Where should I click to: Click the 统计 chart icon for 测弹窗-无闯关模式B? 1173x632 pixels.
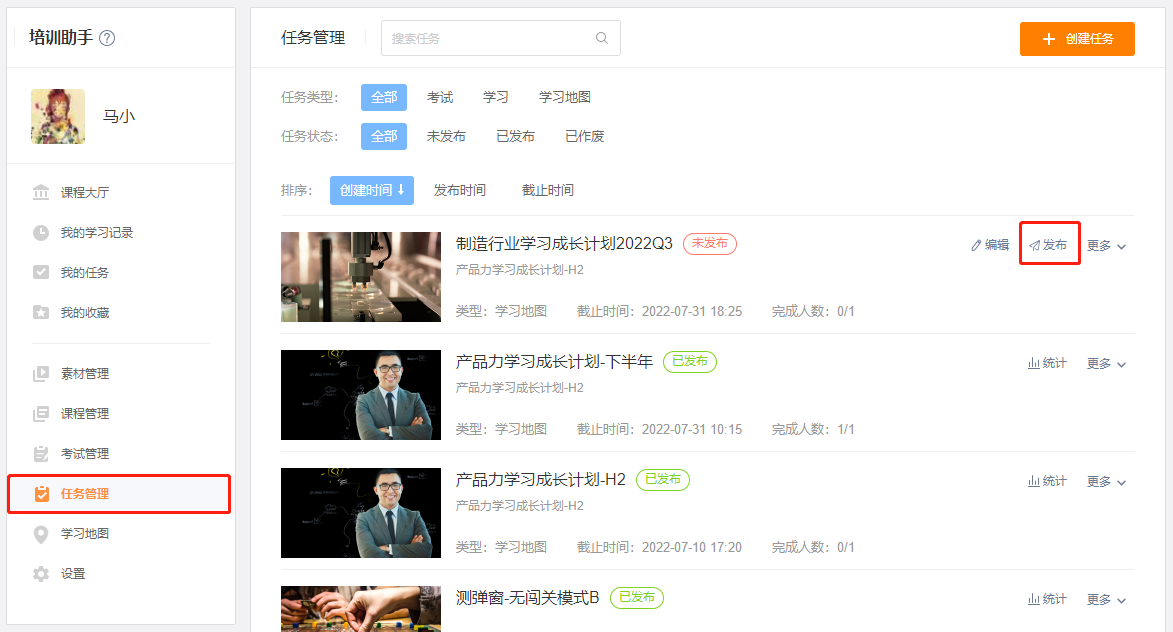pyautogui.click(x=1033, y=599)
